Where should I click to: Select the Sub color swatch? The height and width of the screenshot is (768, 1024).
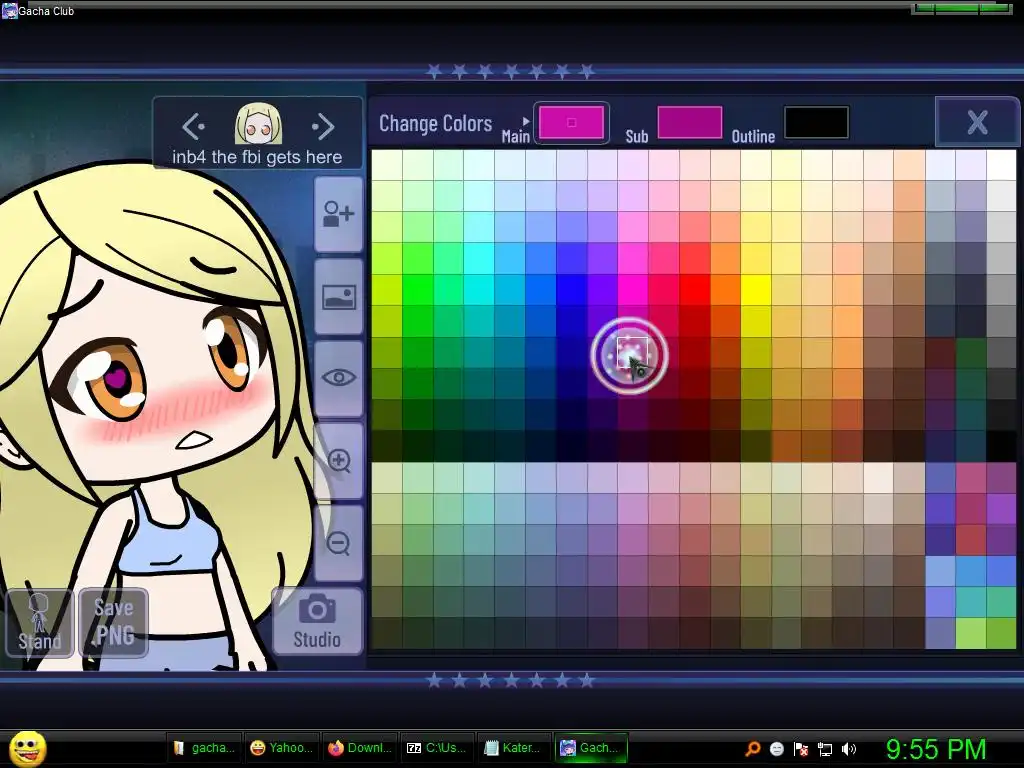(x=690, y=122)
